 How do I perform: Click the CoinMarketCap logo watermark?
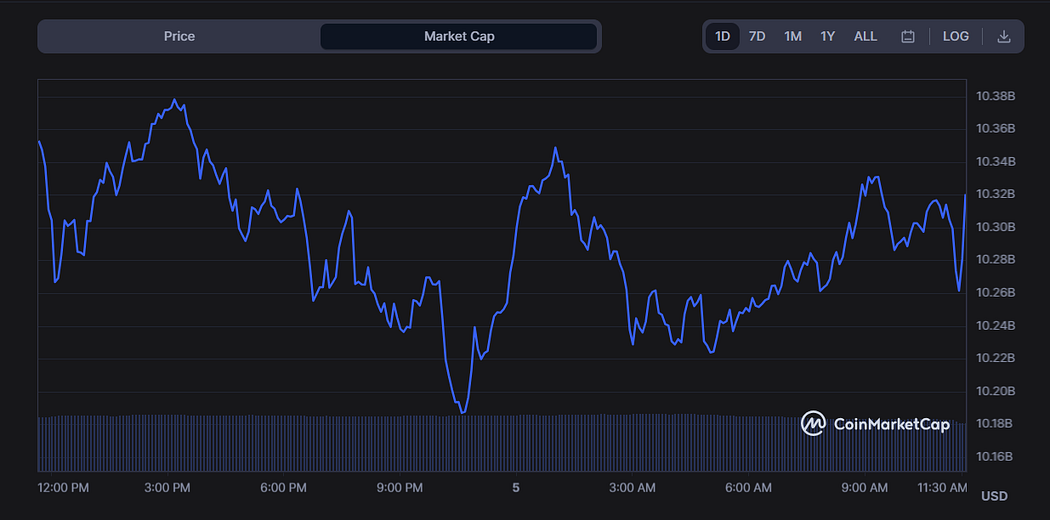(875, 424)
